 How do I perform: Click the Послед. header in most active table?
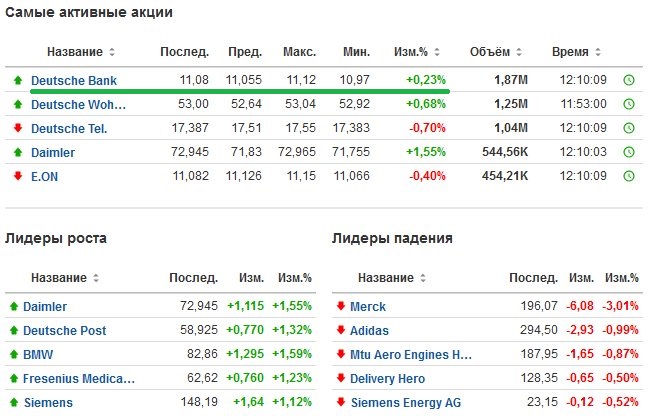coord(185,52)
